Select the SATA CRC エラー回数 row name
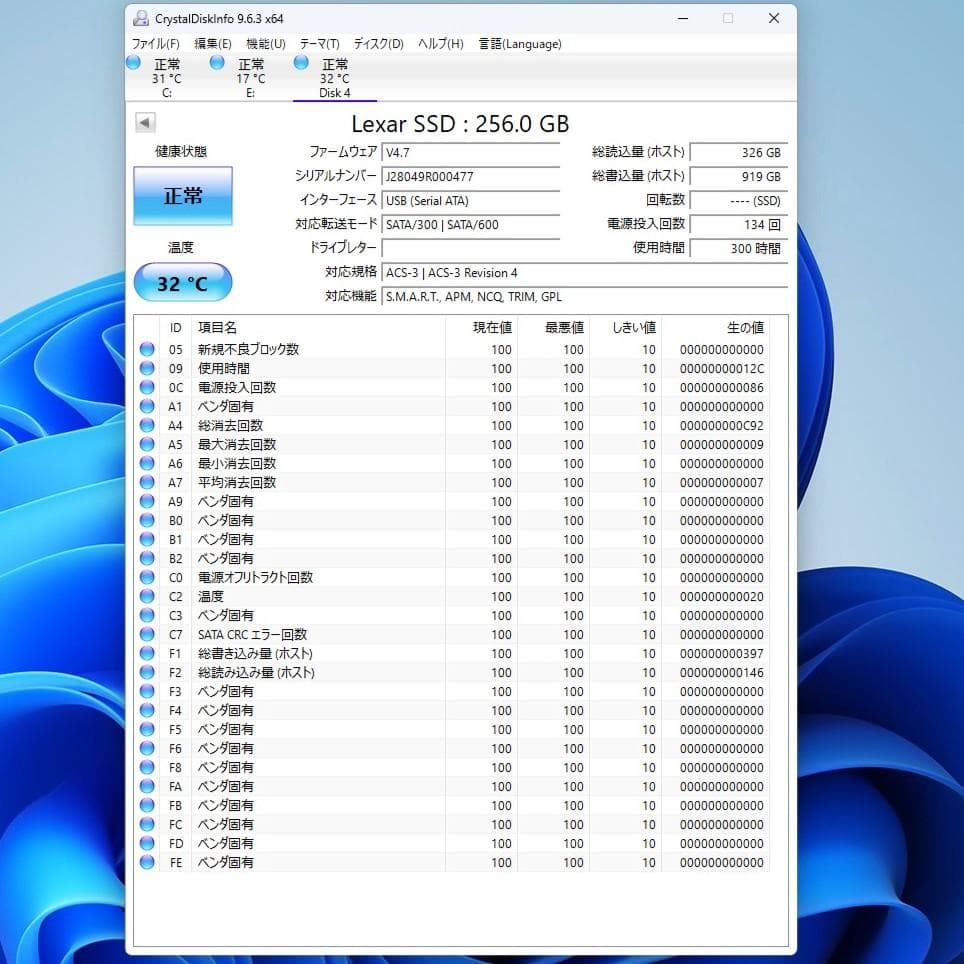The width and height of the screenshot is (964, 964). pos(252,634)
